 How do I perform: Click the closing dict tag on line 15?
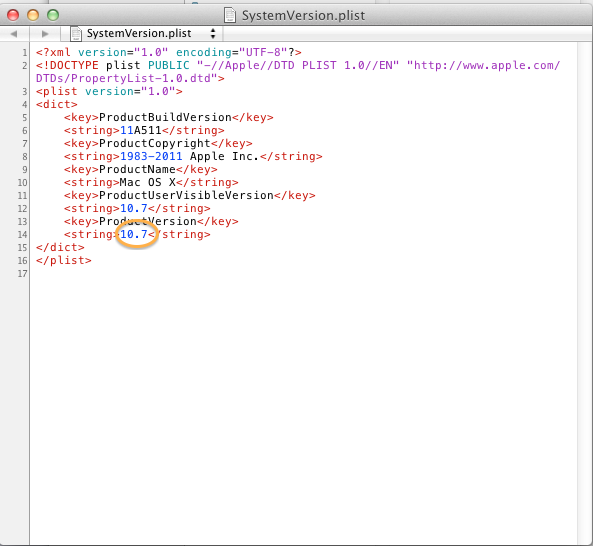pos(60,248)
